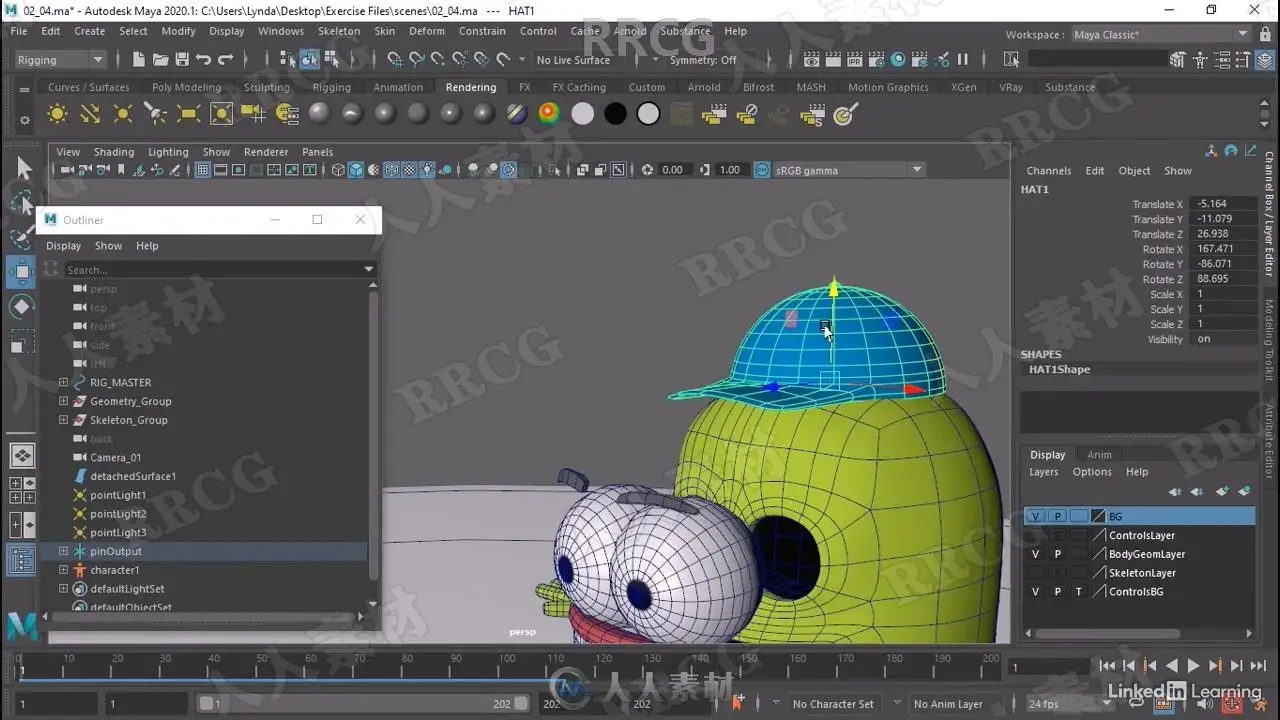Click the ambient light shelf icon

(58, 114)
